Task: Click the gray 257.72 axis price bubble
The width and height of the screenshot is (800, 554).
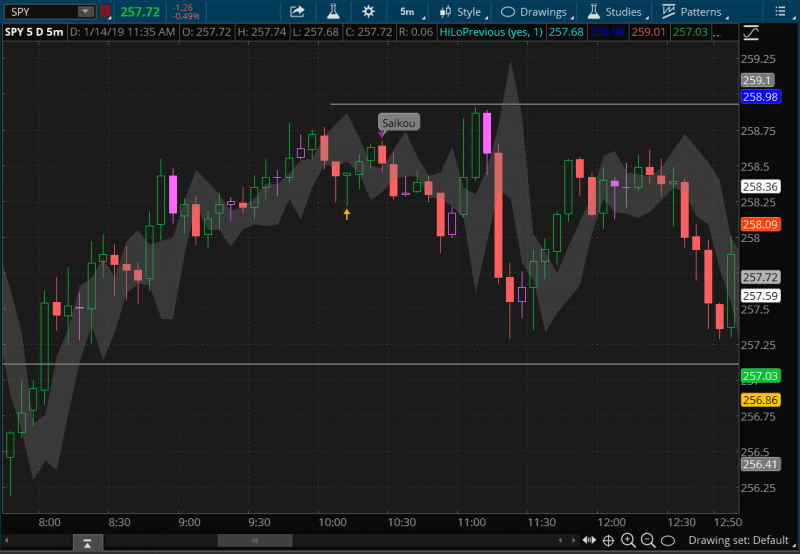Action: pos(760,277)
